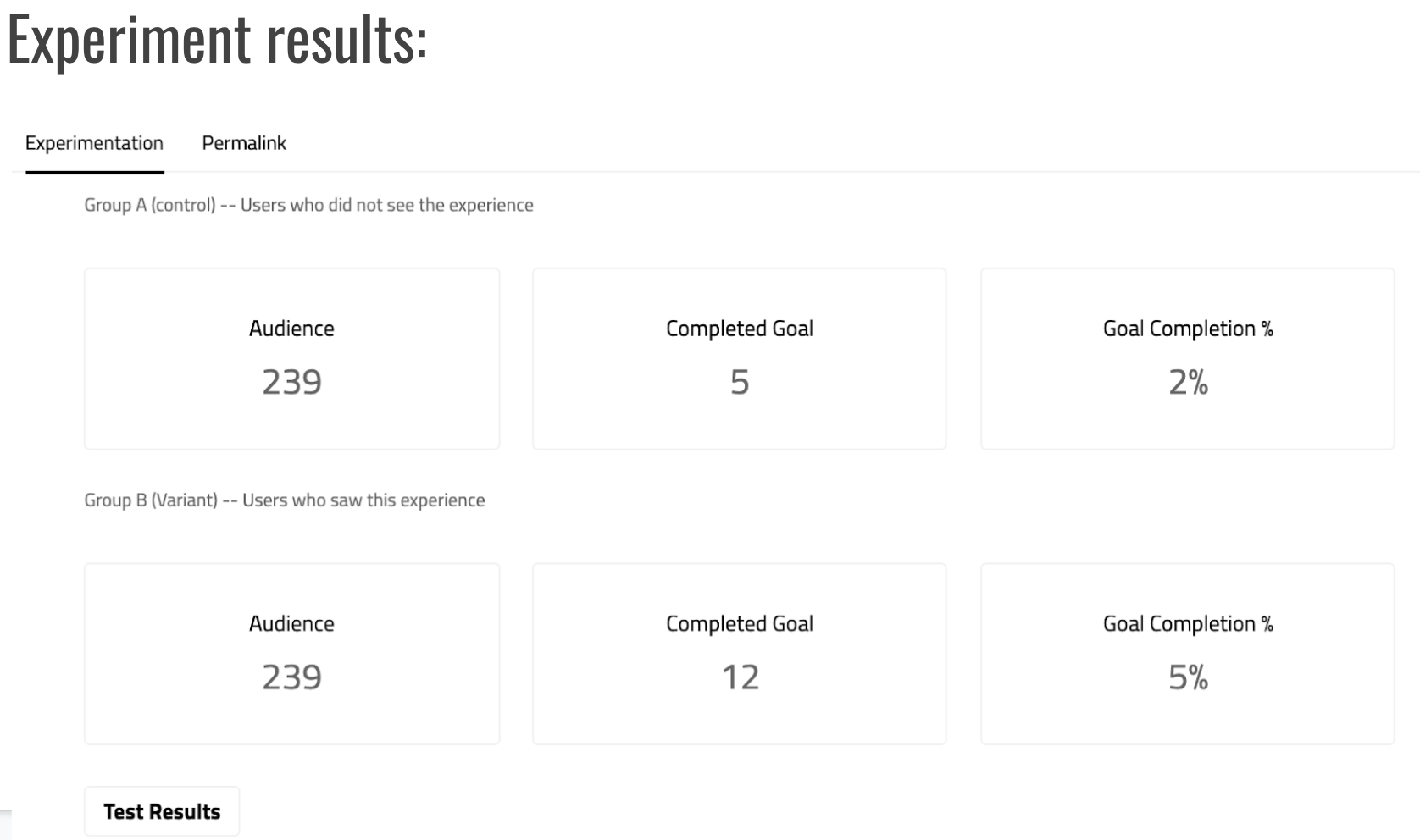Click the Audience label in Group B
This screenshot has height=840, width=1420.
tap(291, 624)
